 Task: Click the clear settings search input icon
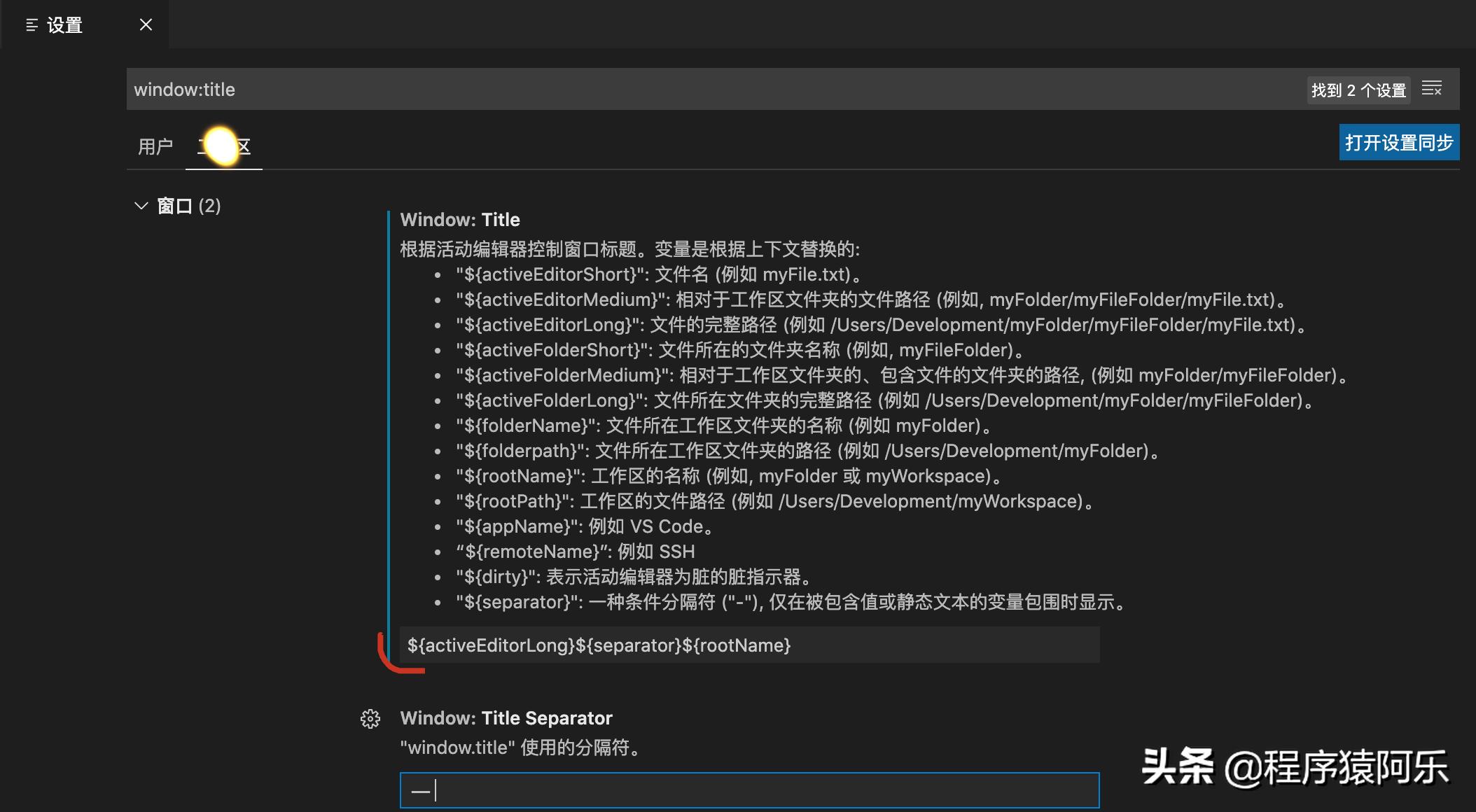coord(1433,89)
